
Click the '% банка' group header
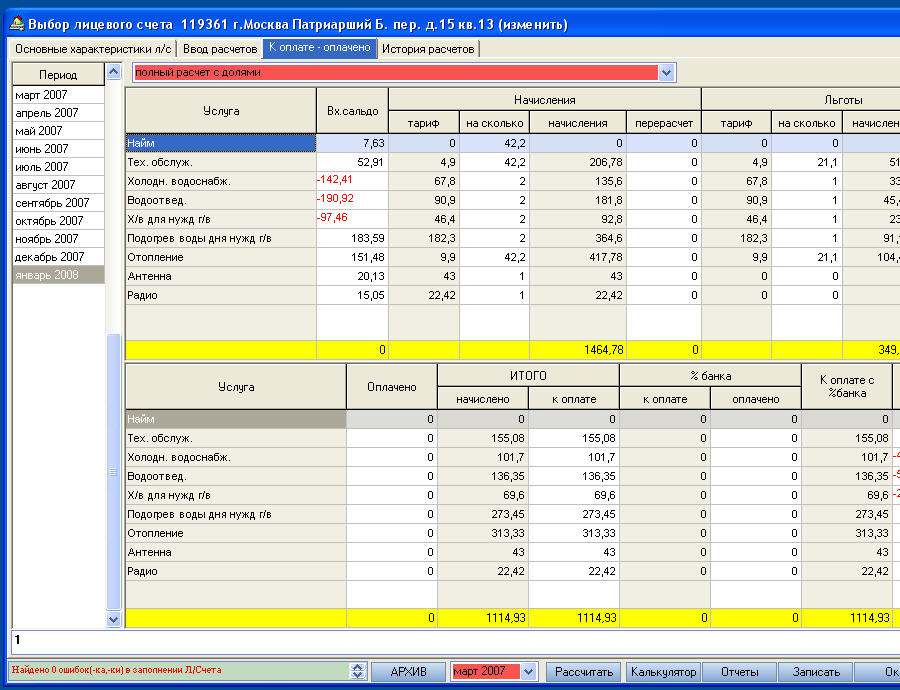(x=710, y=375)
